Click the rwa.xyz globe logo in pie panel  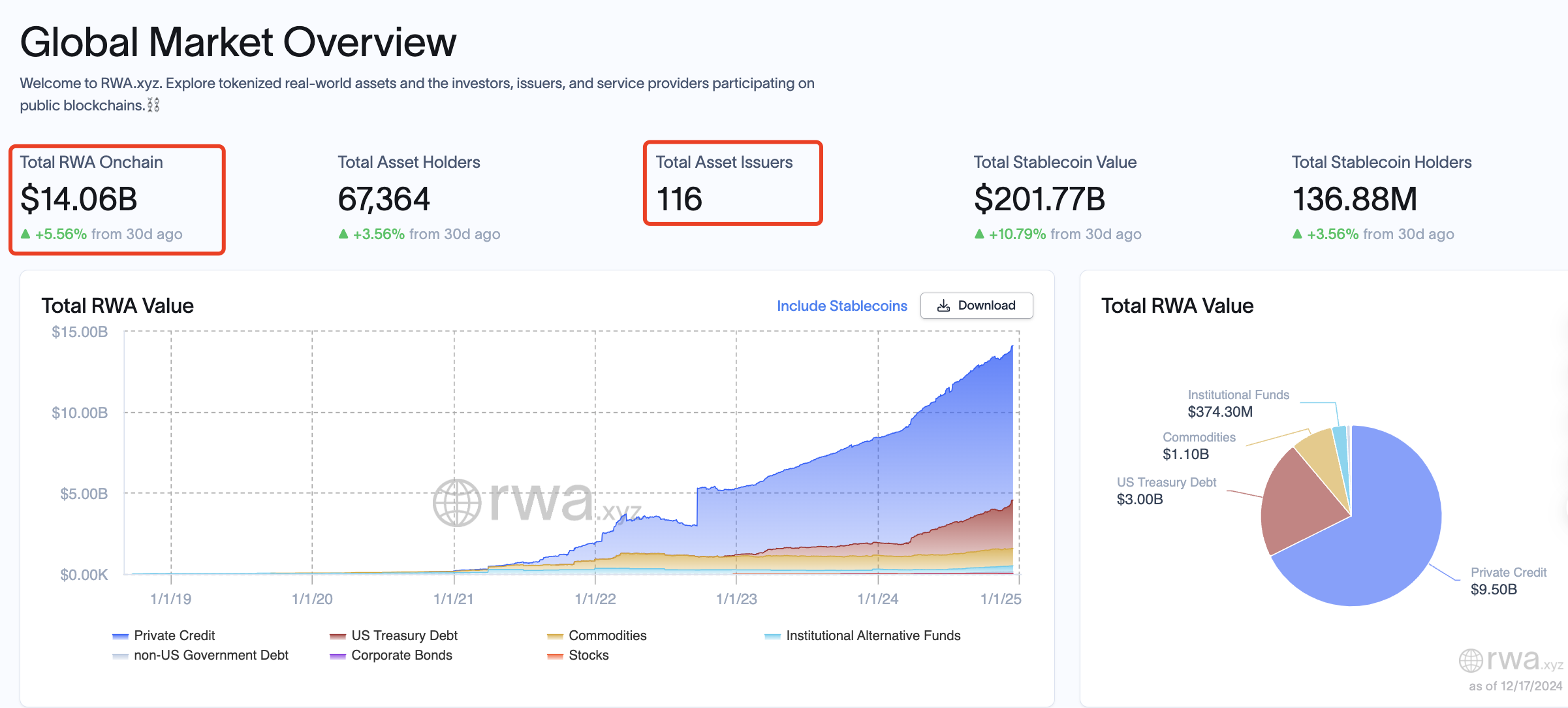coord(1471,660)
